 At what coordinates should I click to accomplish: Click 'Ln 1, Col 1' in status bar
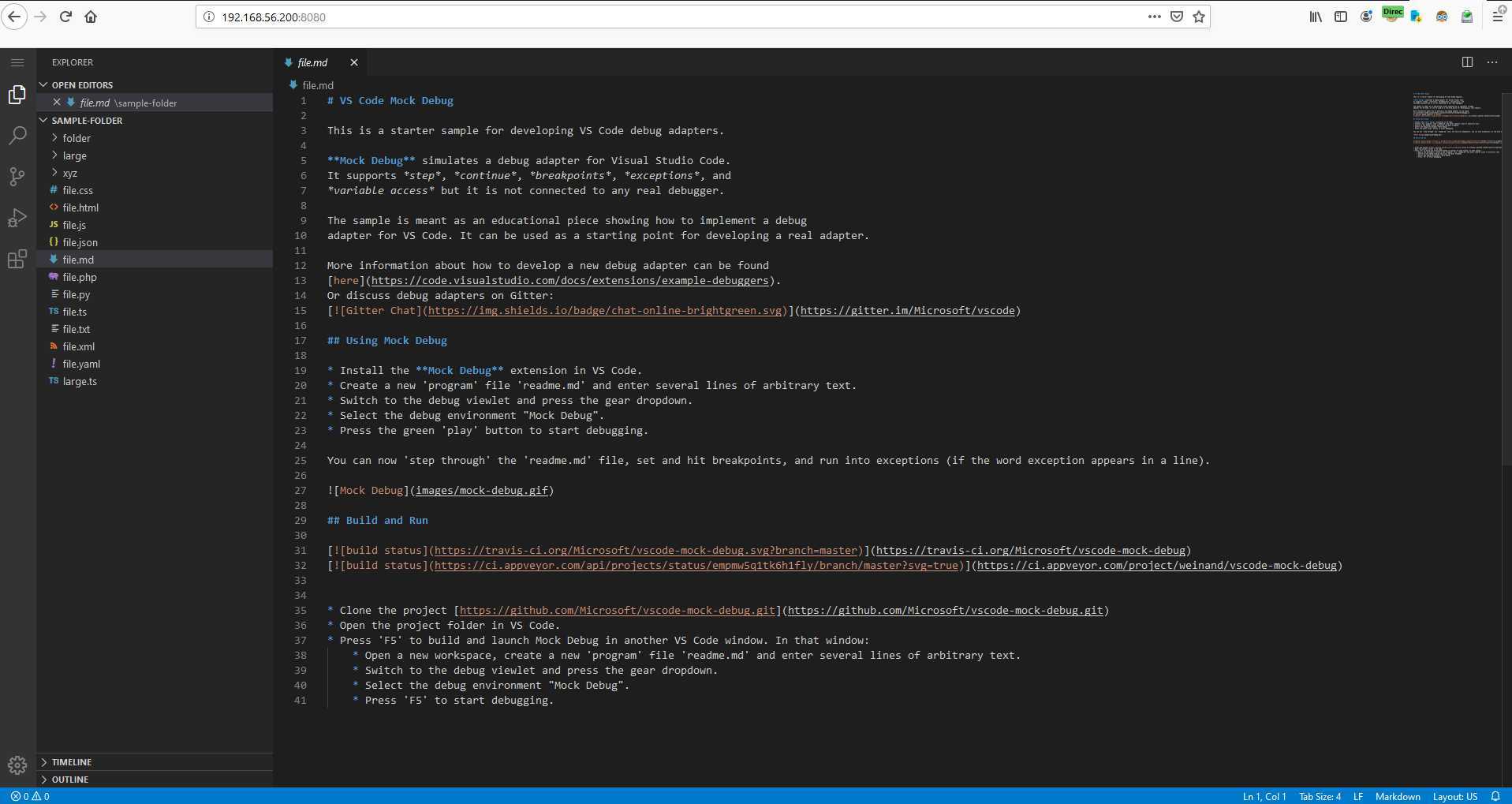pyautogui.click(x=1264, y=796)
